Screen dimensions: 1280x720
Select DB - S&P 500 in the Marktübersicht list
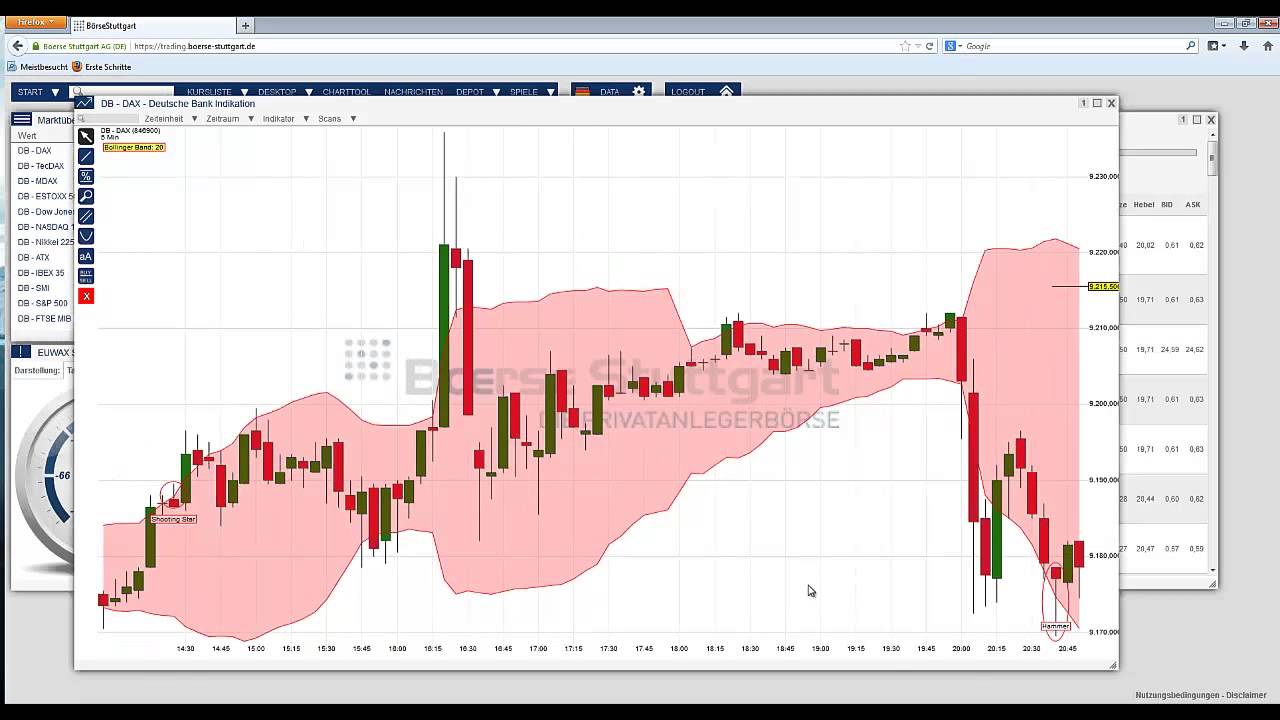coord(43,303)
